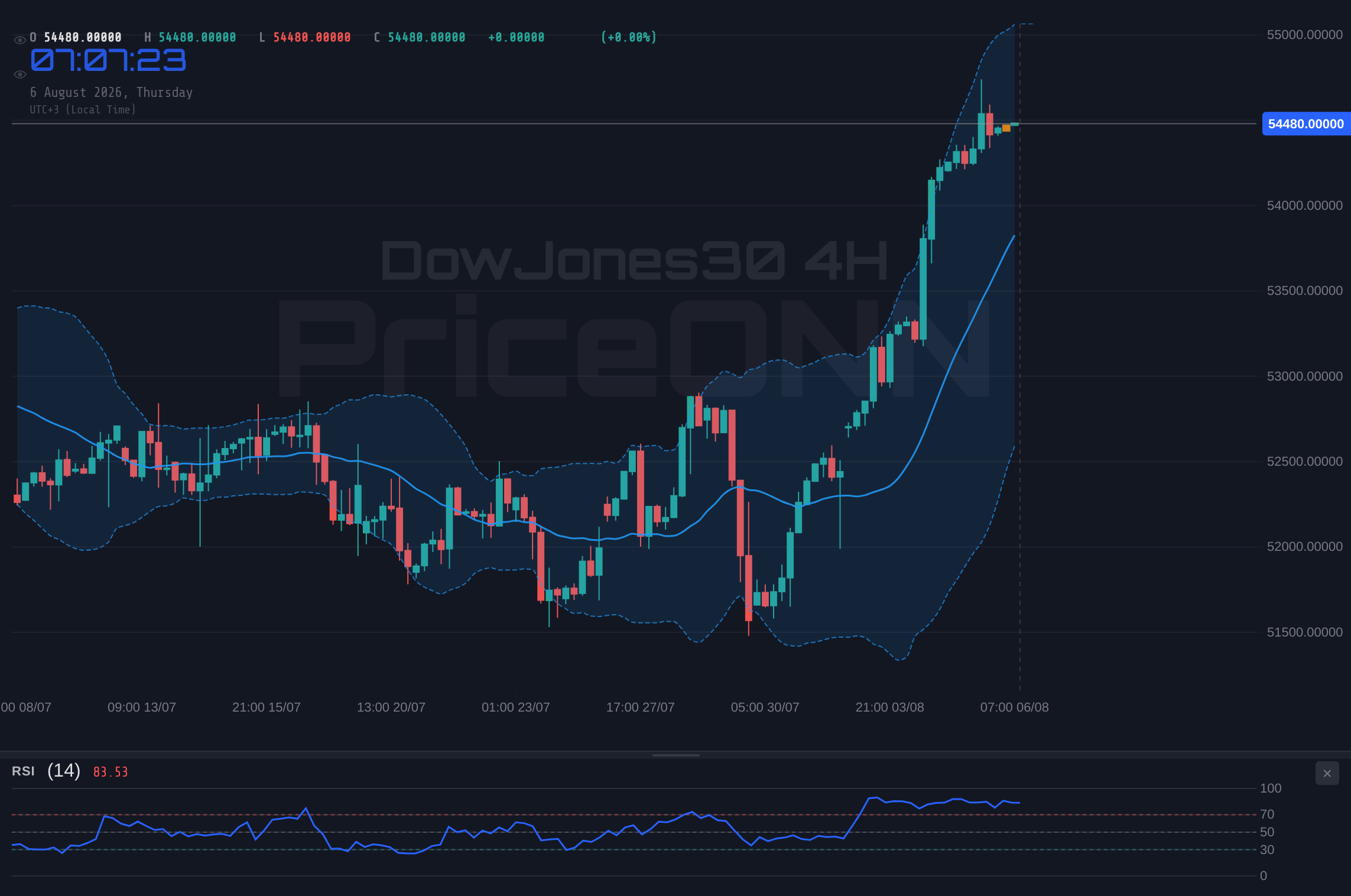
Task: Click the 51500.00000 price axis label
Action: pyautogui.click(x=1305, y=632)
